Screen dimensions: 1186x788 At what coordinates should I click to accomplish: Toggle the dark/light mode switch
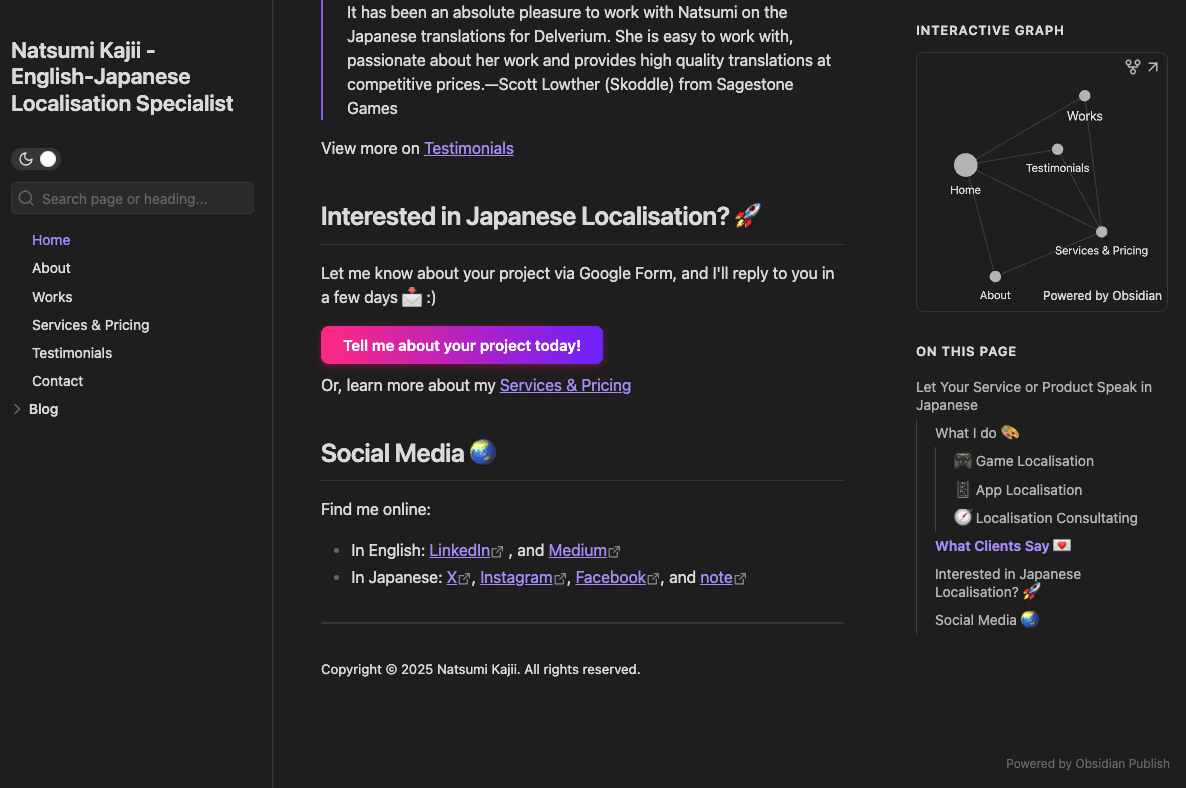click(x=36, y=159)
